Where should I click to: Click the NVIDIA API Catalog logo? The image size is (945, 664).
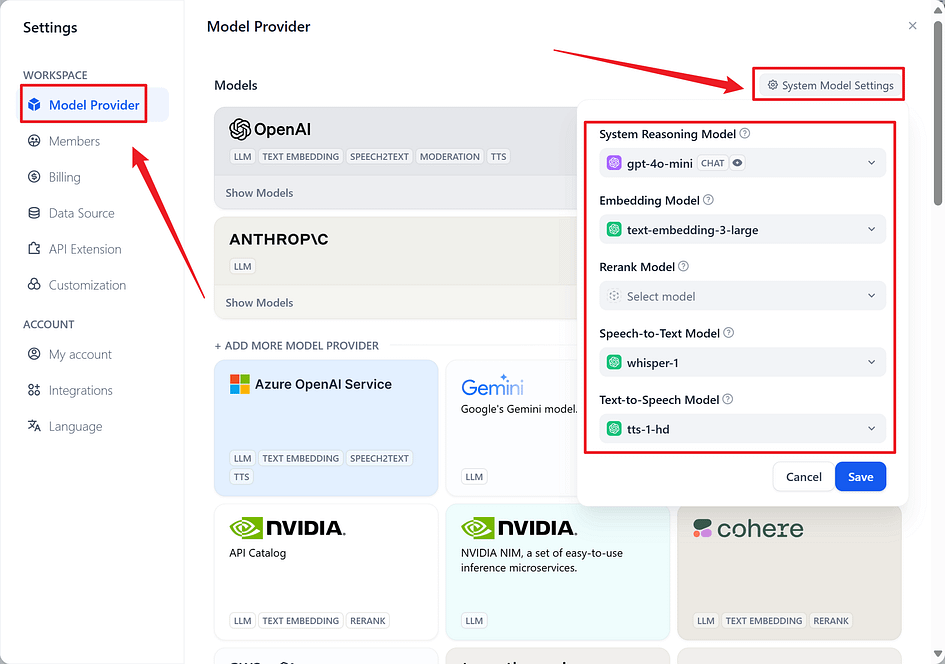point(287,528)
